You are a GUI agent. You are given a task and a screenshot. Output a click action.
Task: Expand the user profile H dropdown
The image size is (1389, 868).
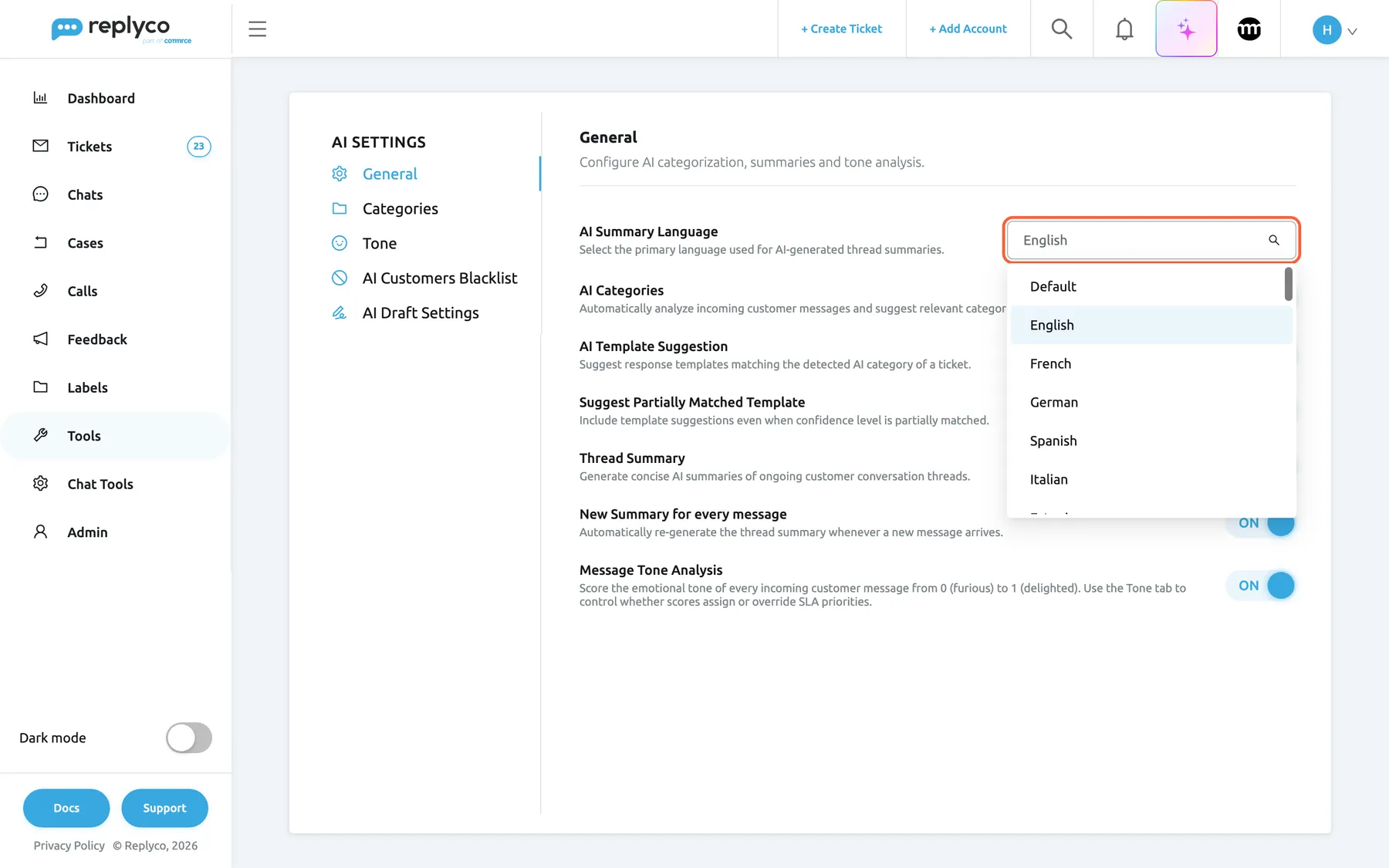tap(1335, 30)
